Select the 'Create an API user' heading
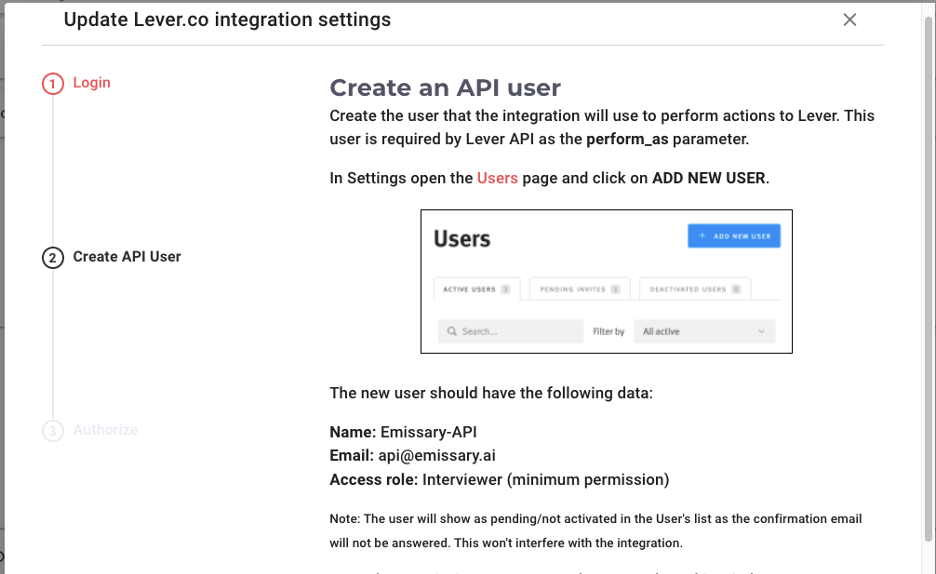936x574 pixels. (445, 88)
